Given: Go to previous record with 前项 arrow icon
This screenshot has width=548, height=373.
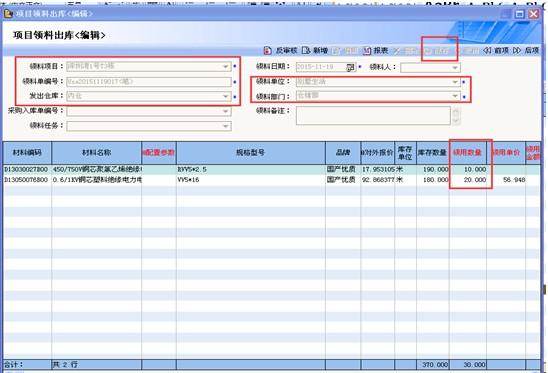Looking at the screenshot, I should tap(487, 51).
